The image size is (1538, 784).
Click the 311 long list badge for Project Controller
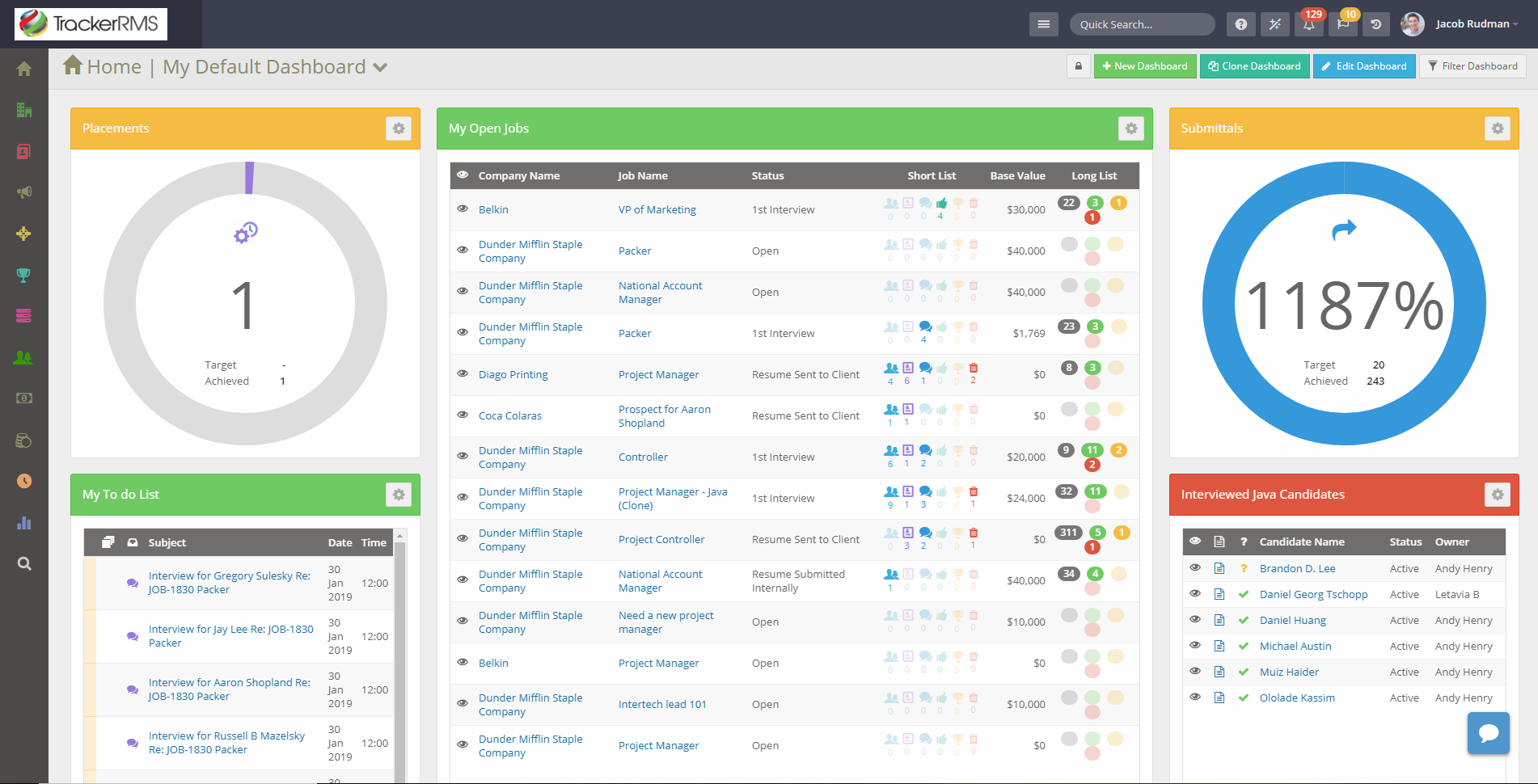[x=1069, y=532]
